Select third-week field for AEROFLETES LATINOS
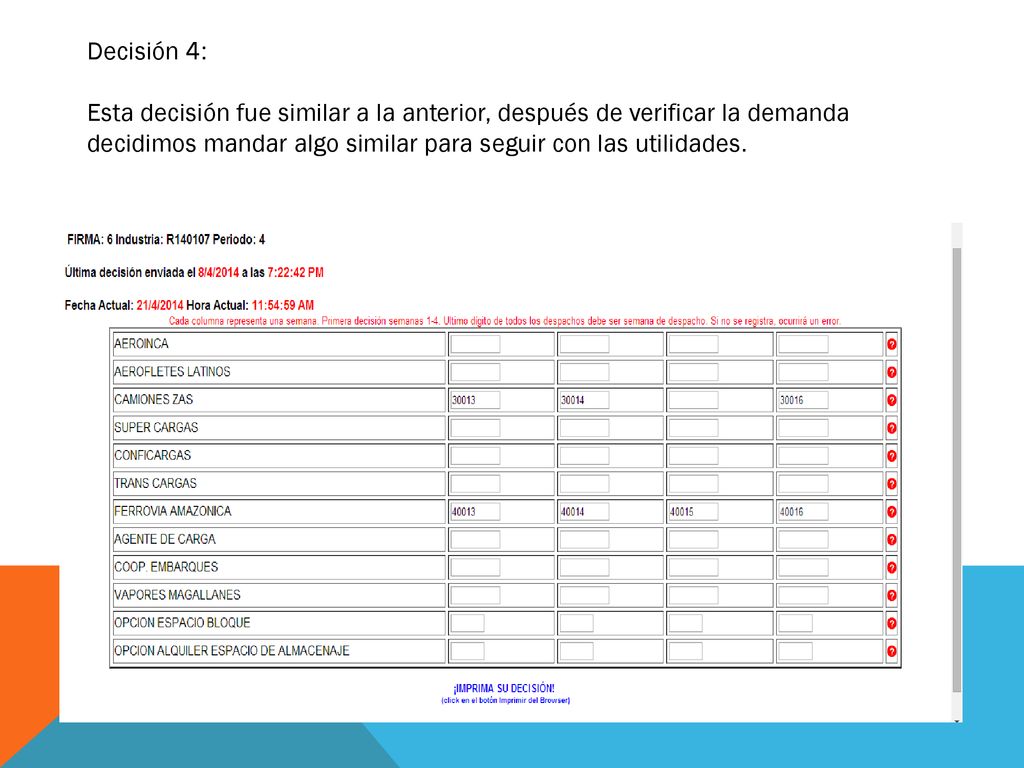This screenshot has width=1024, height=768. [694, 372]
